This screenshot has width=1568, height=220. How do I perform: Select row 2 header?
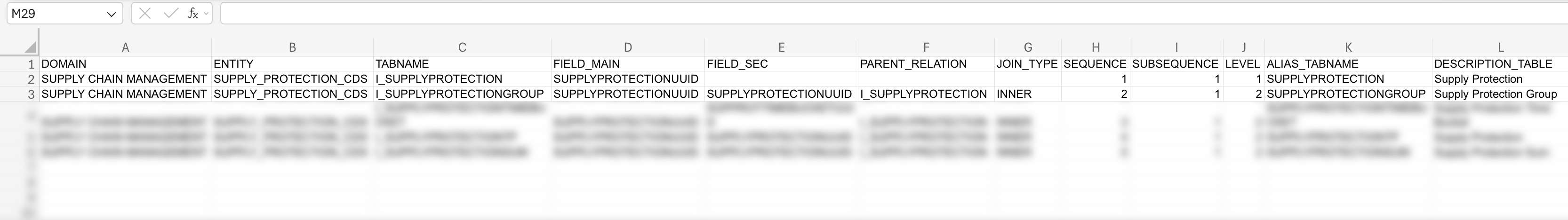[31, 79]
